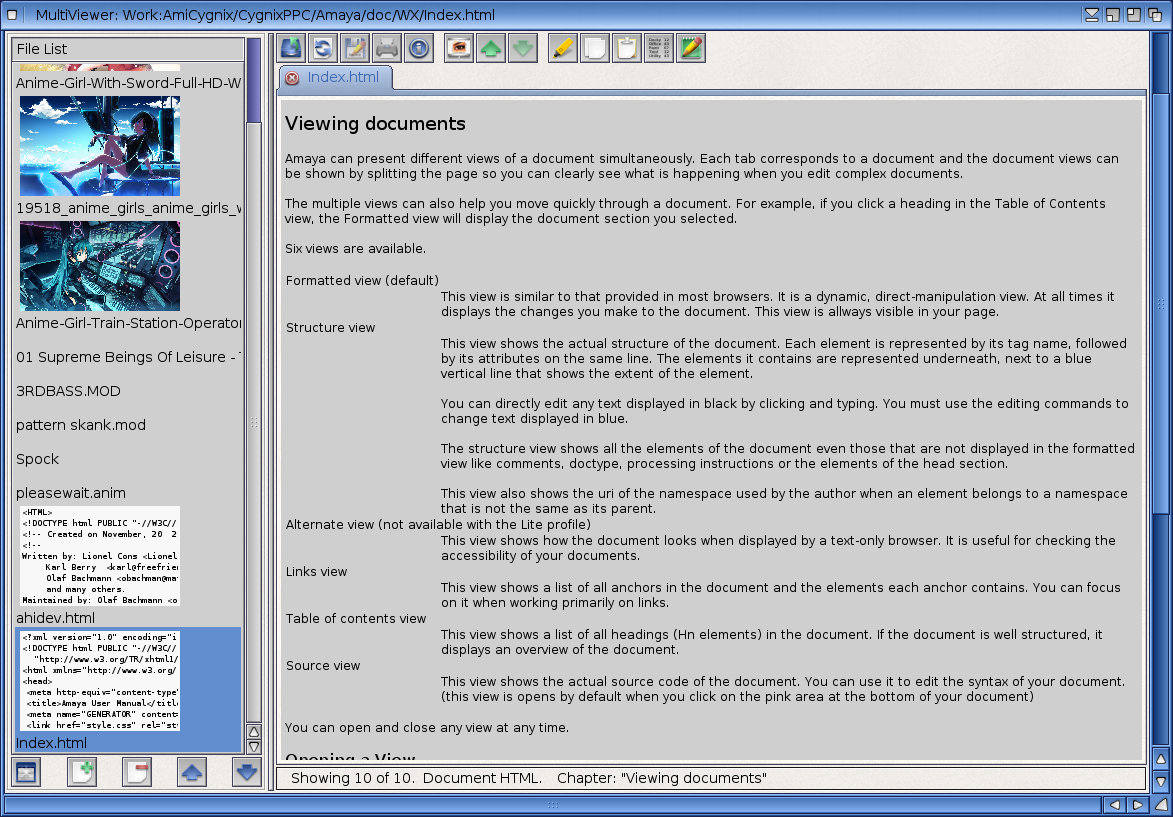Click the Source view term
This screenshot has height=817, width=1173.
pos(323,666)
